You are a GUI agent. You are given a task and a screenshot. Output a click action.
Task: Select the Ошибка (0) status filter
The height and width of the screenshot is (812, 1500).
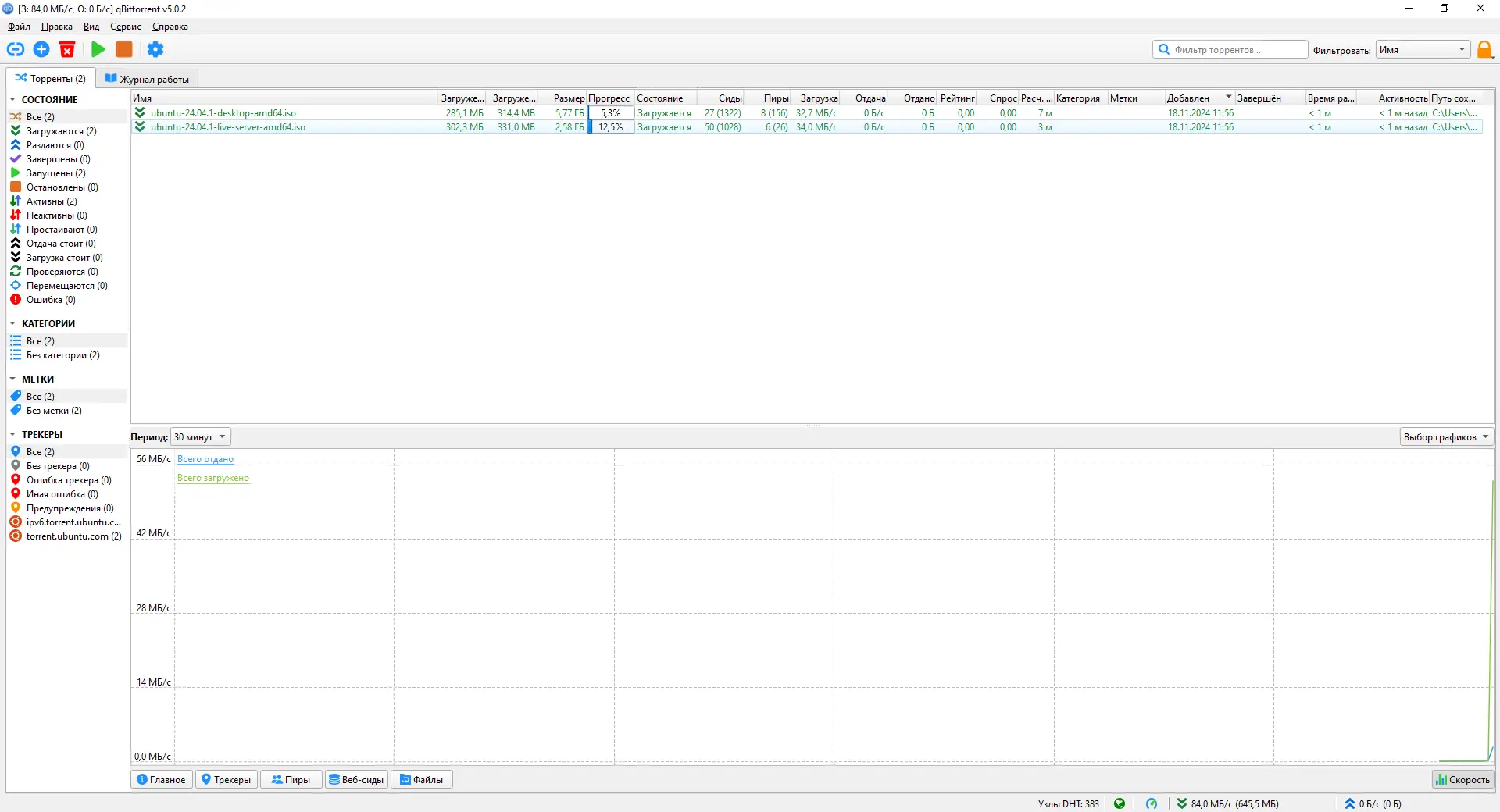pyautogui.click(x=51, y=300)
